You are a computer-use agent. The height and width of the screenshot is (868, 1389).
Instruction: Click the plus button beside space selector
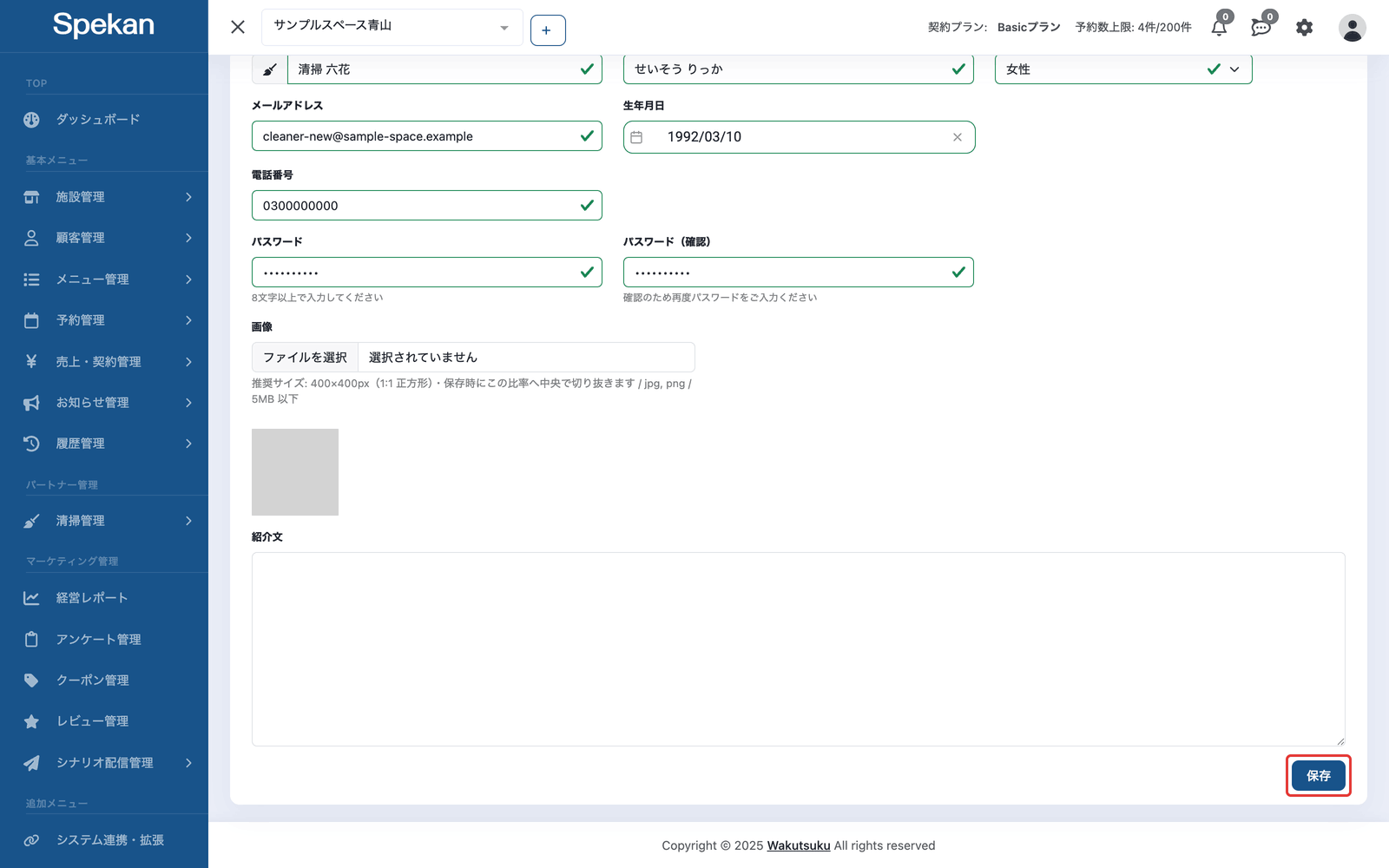[x=547, y=30]
